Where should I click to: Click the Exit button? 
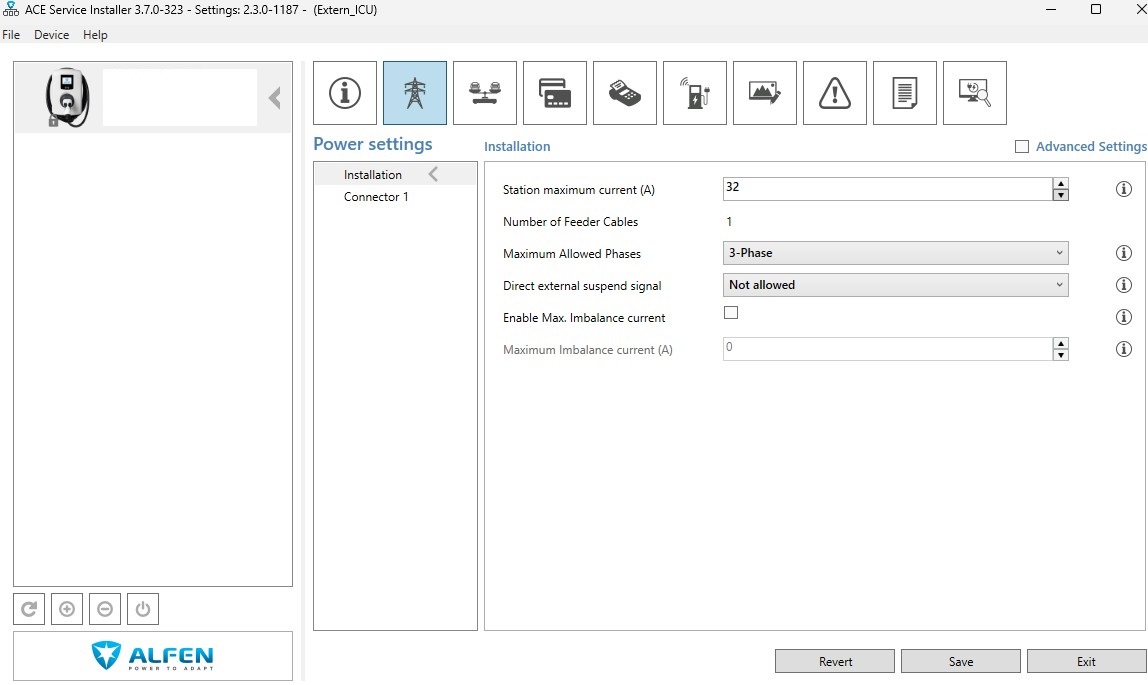point(1086,662)
